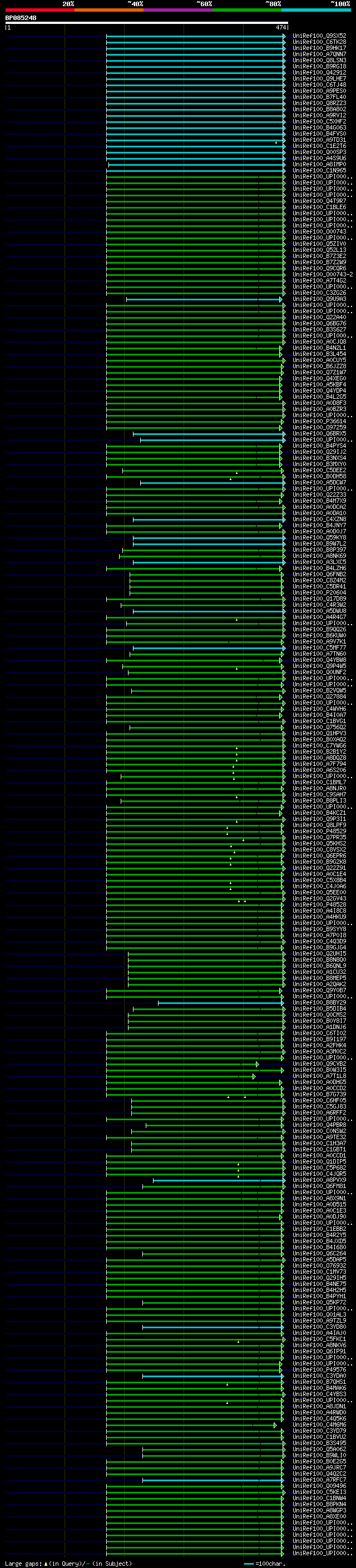Select hit label UniRef100_A7T4G2
The width and height of the screenshot is (356, 1568).
319,280
